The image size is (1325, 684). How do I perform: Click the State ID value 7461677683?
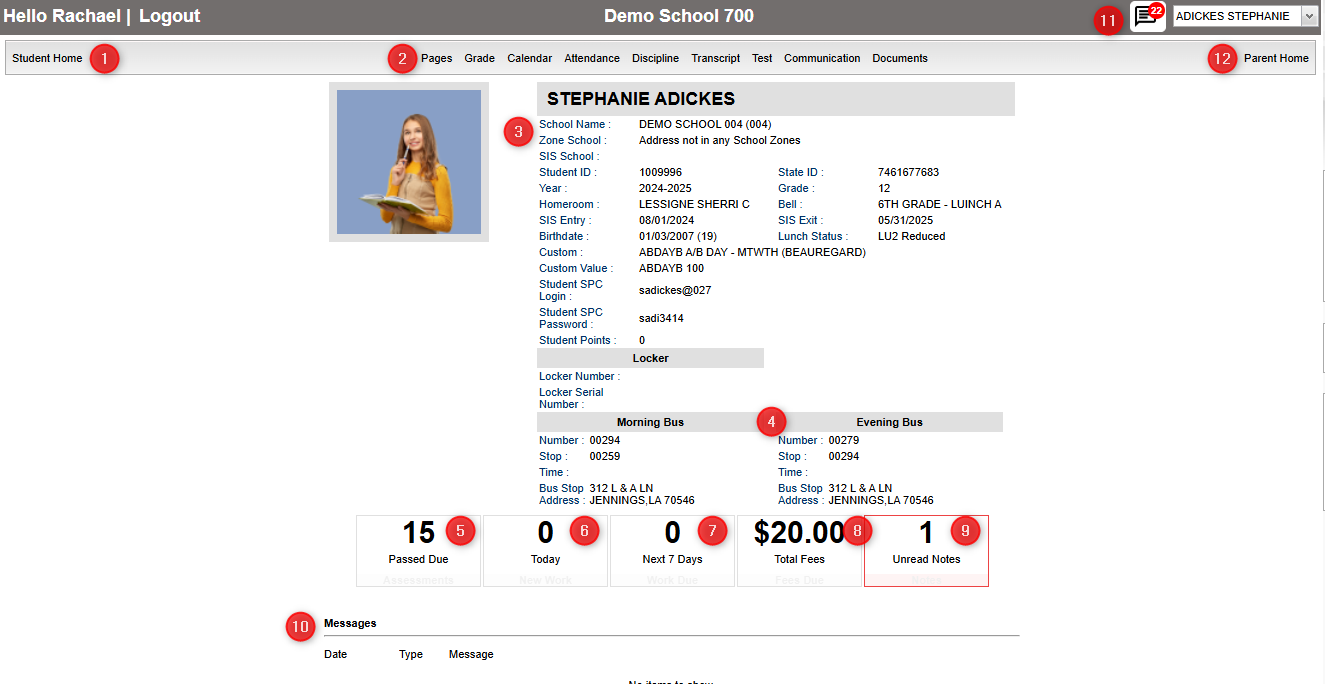[x=908, y=172]
